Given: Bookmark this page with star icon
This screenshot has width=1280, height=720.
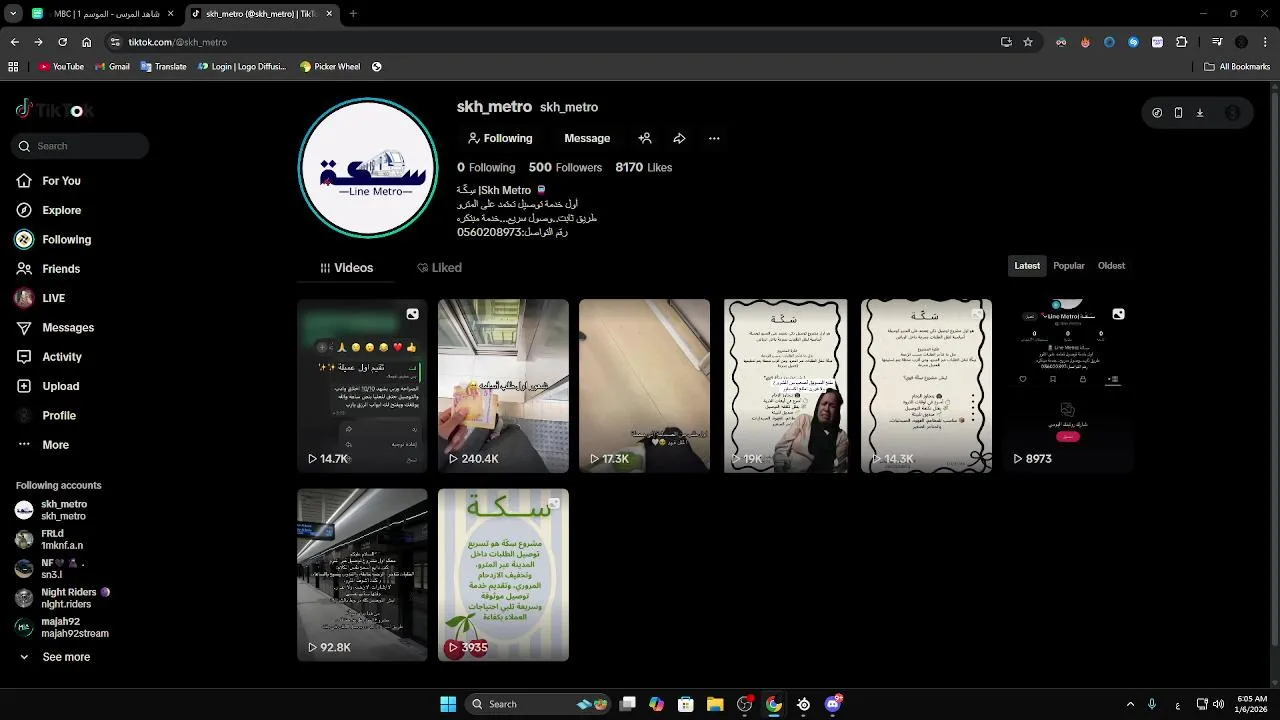Looking at the screenshot, I should point(1028,42).
